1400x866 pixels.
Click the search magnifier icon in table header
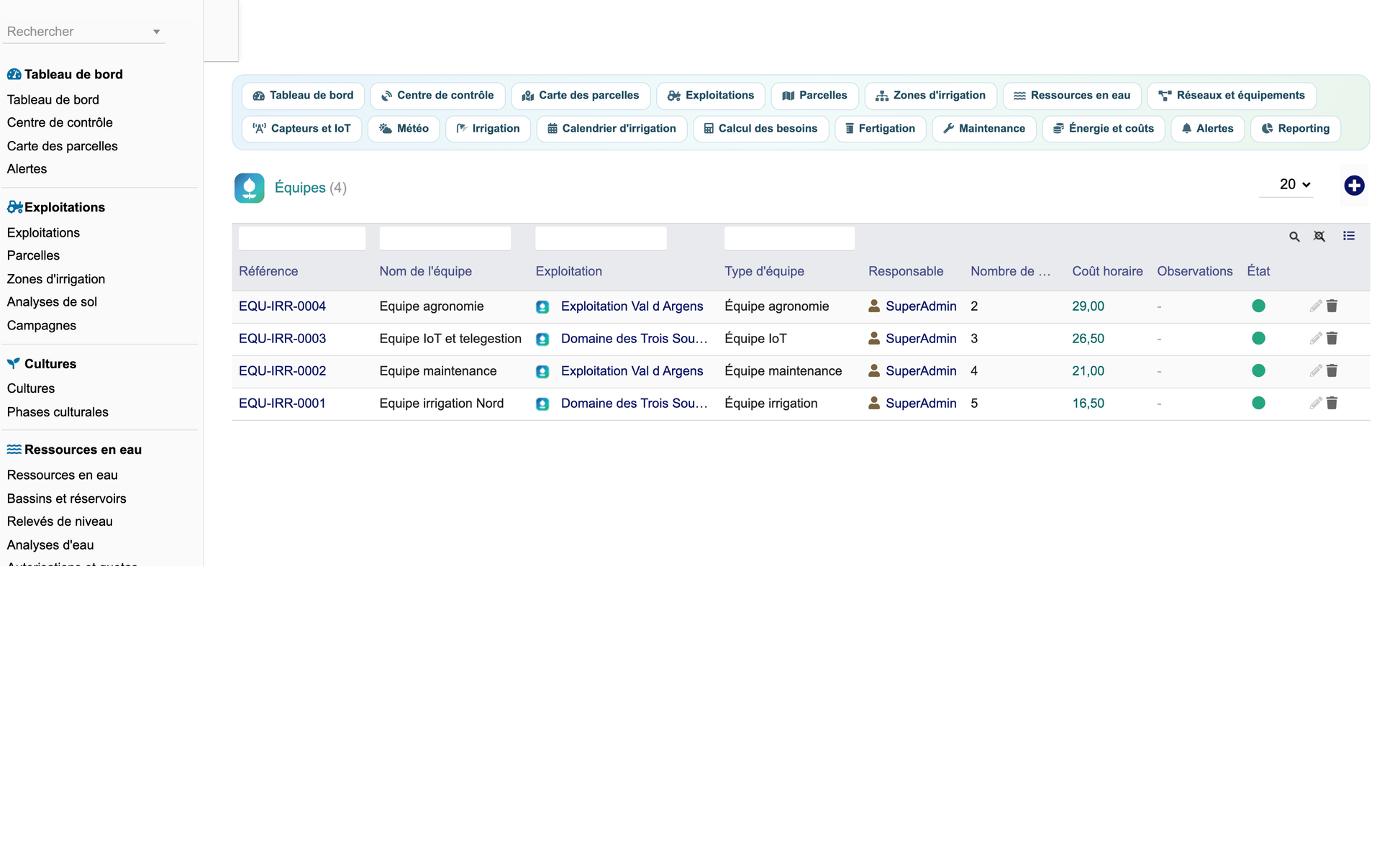coord(1294,237)
